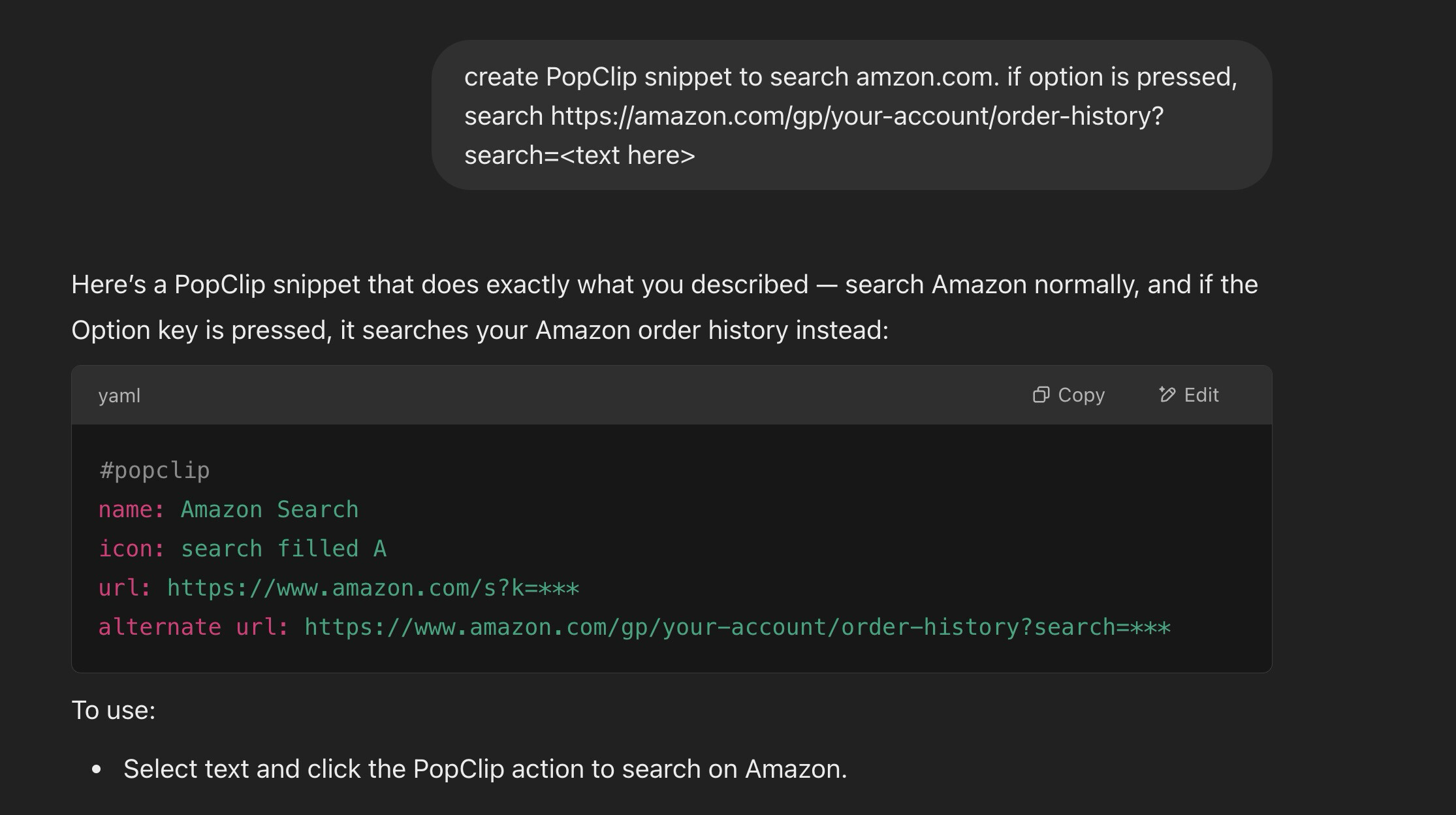1456x815 pixels.
Task: Click the 'alternate url:' key in code
Action: pyautogui.click(x=194, y=627)
